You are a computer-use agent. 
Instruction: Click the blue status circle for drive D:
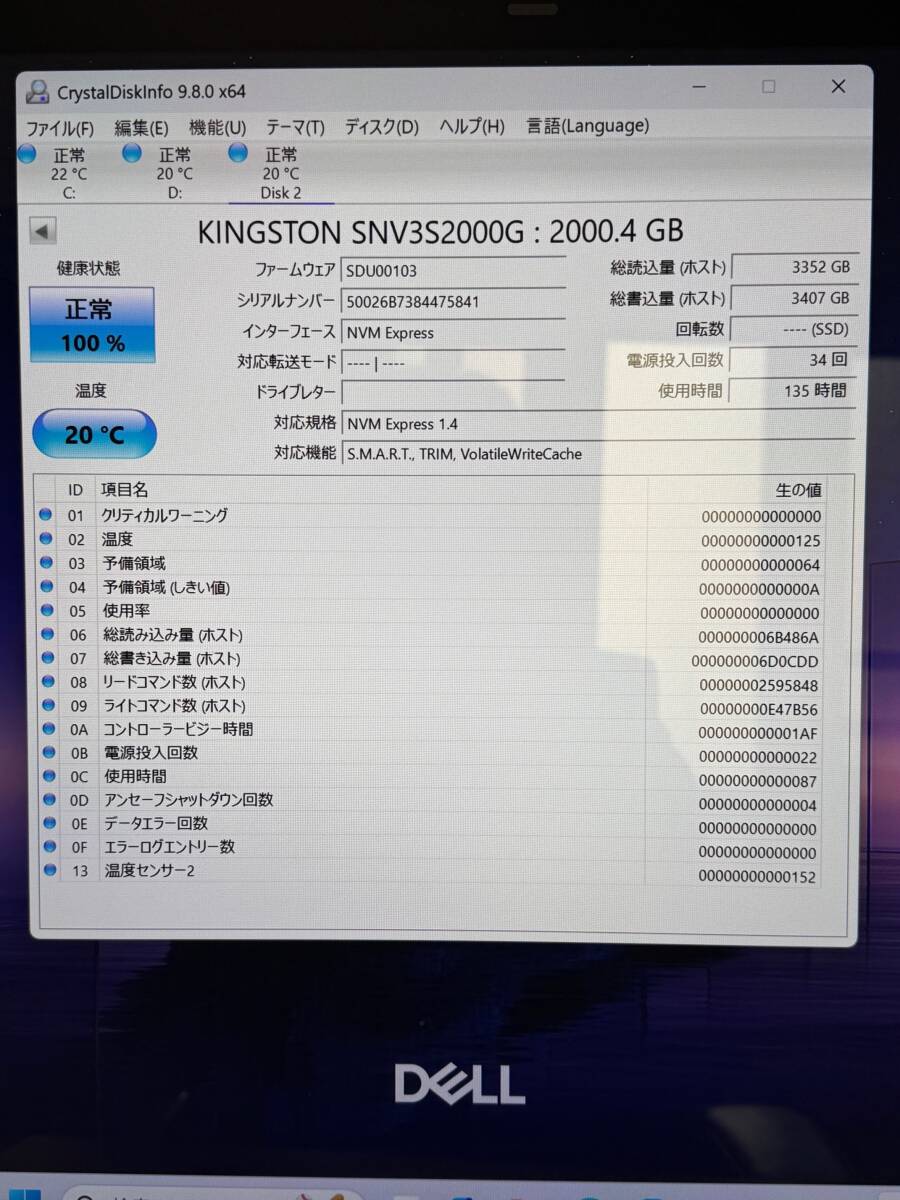coord(132,153)
